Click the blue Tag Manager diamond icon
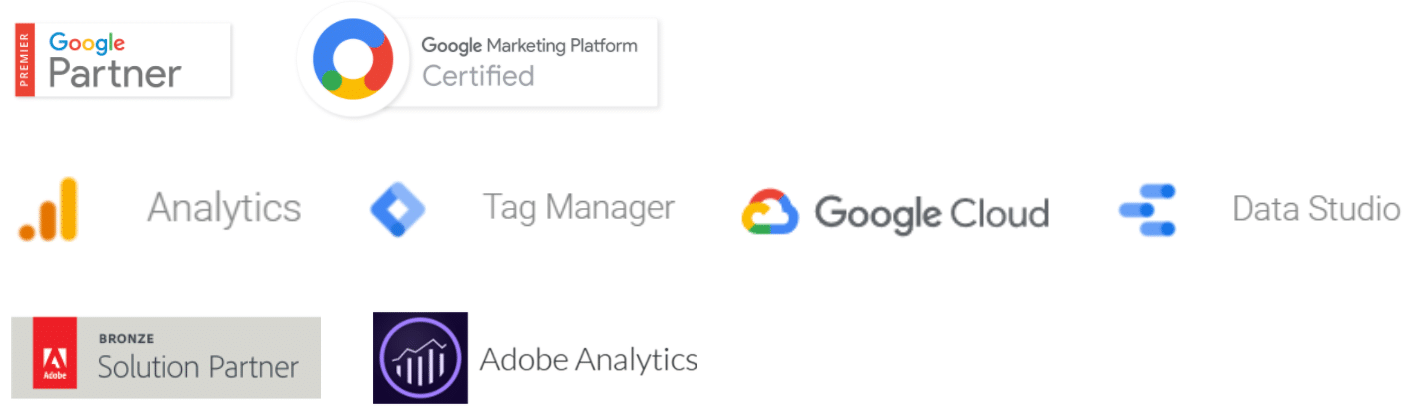The width and height of the screenshot is (1409, 415). (x=397, y=209)
